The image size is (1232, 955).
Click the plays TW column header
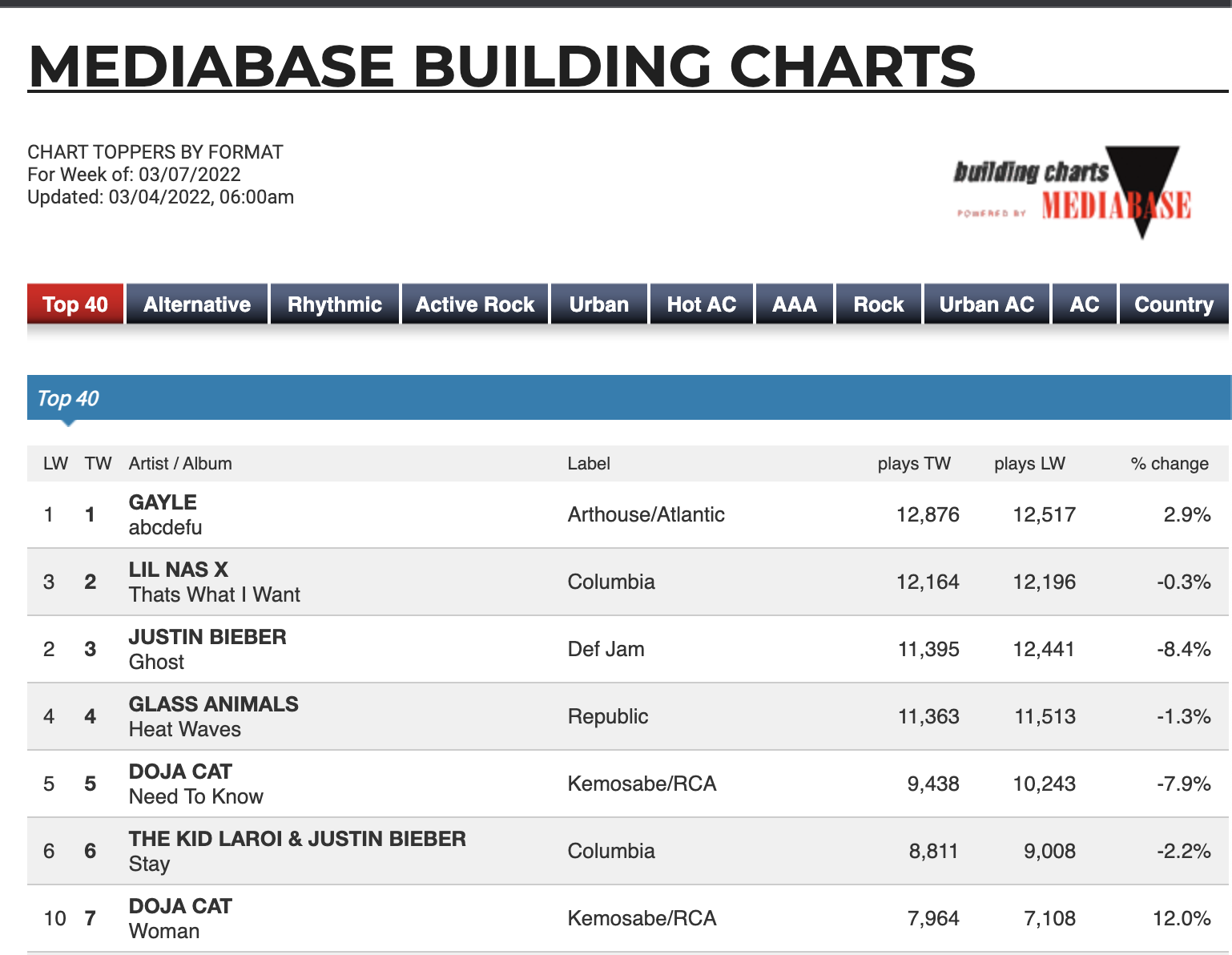click(914, 463)
